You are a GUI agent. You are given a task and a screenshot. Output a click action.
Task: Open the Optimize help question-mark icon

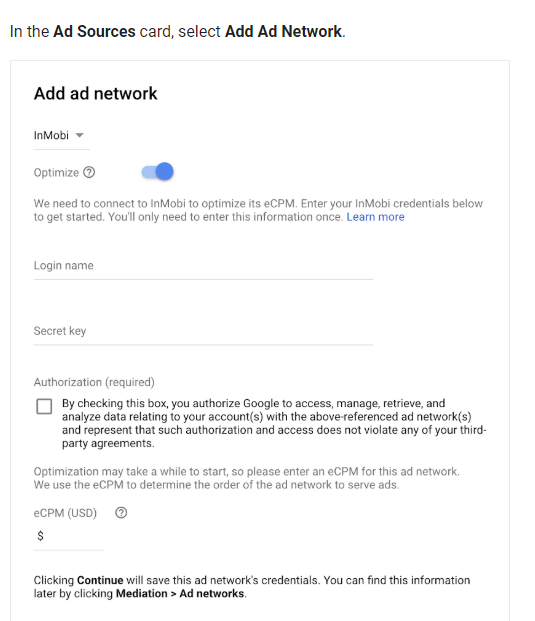(x=89, y=172)
